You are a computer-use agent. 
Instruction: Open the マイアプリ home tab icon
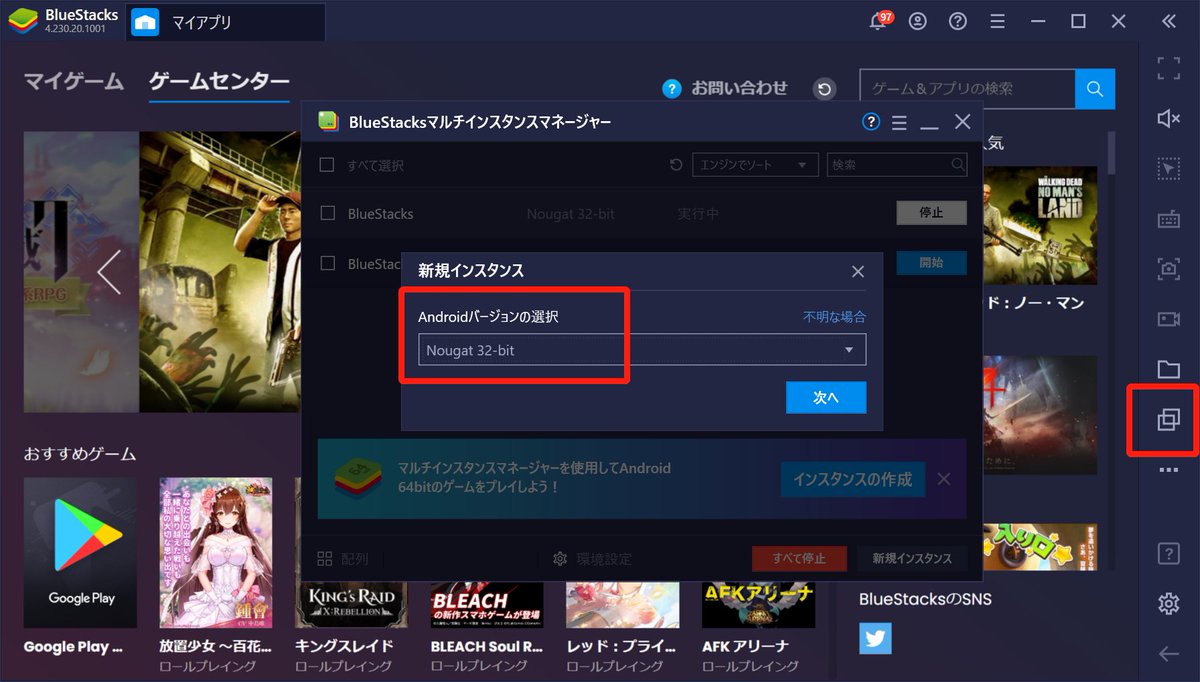pyautogui.click(x=145, y=22)
